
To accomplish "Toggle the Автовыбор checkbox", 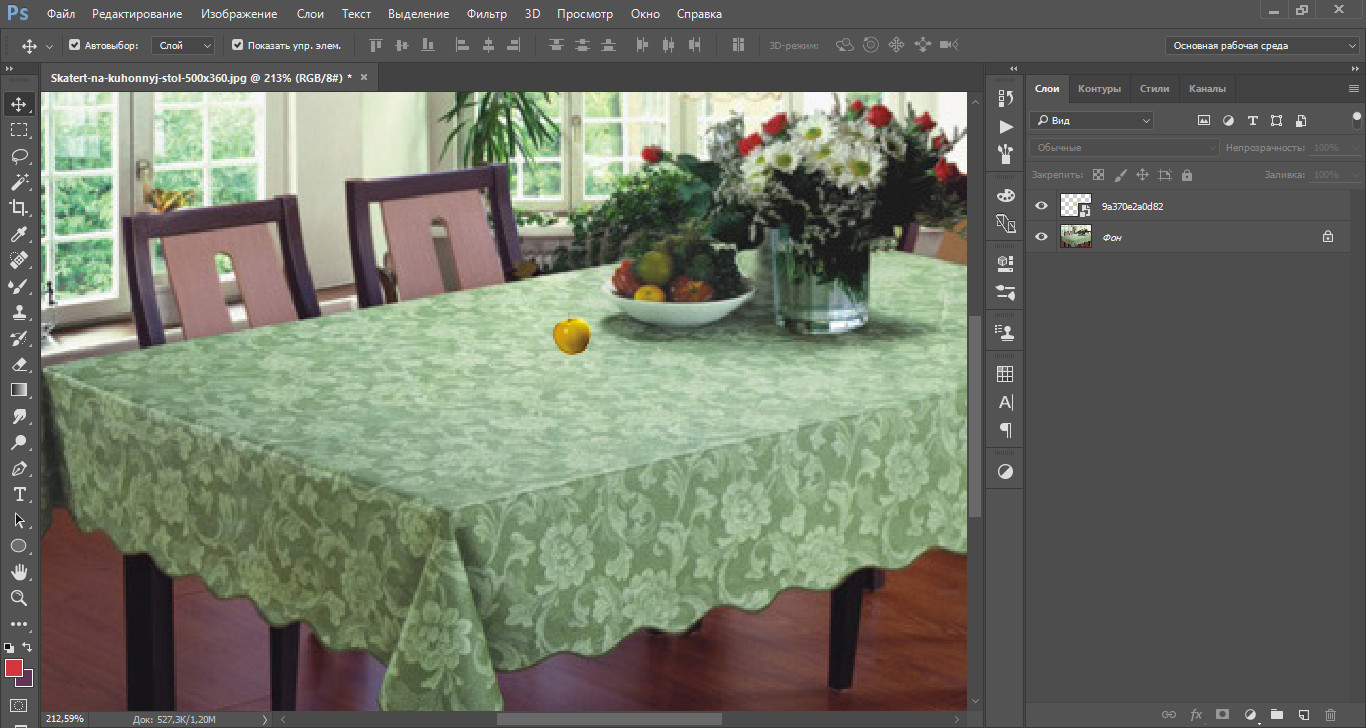I will 75,45.
